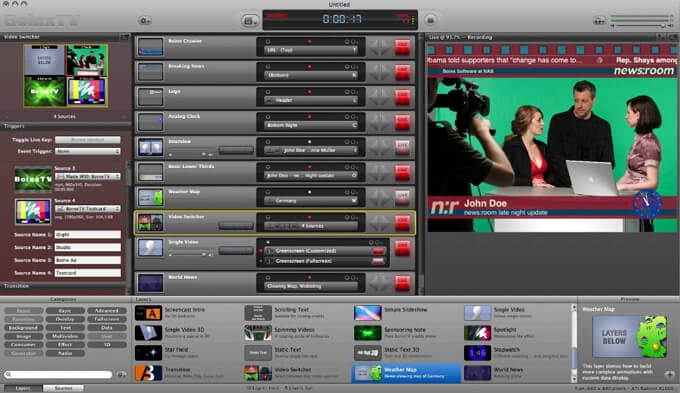Adjust the Single Video layer volume slider

tap(191, 254)
